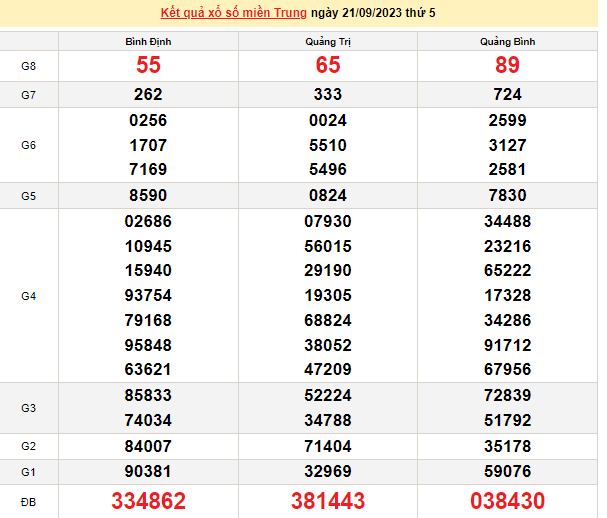Image resolution: width=607 pixels, height=518 pixels.
Task: Select G2 result 84007
Action: pos(148,445)
